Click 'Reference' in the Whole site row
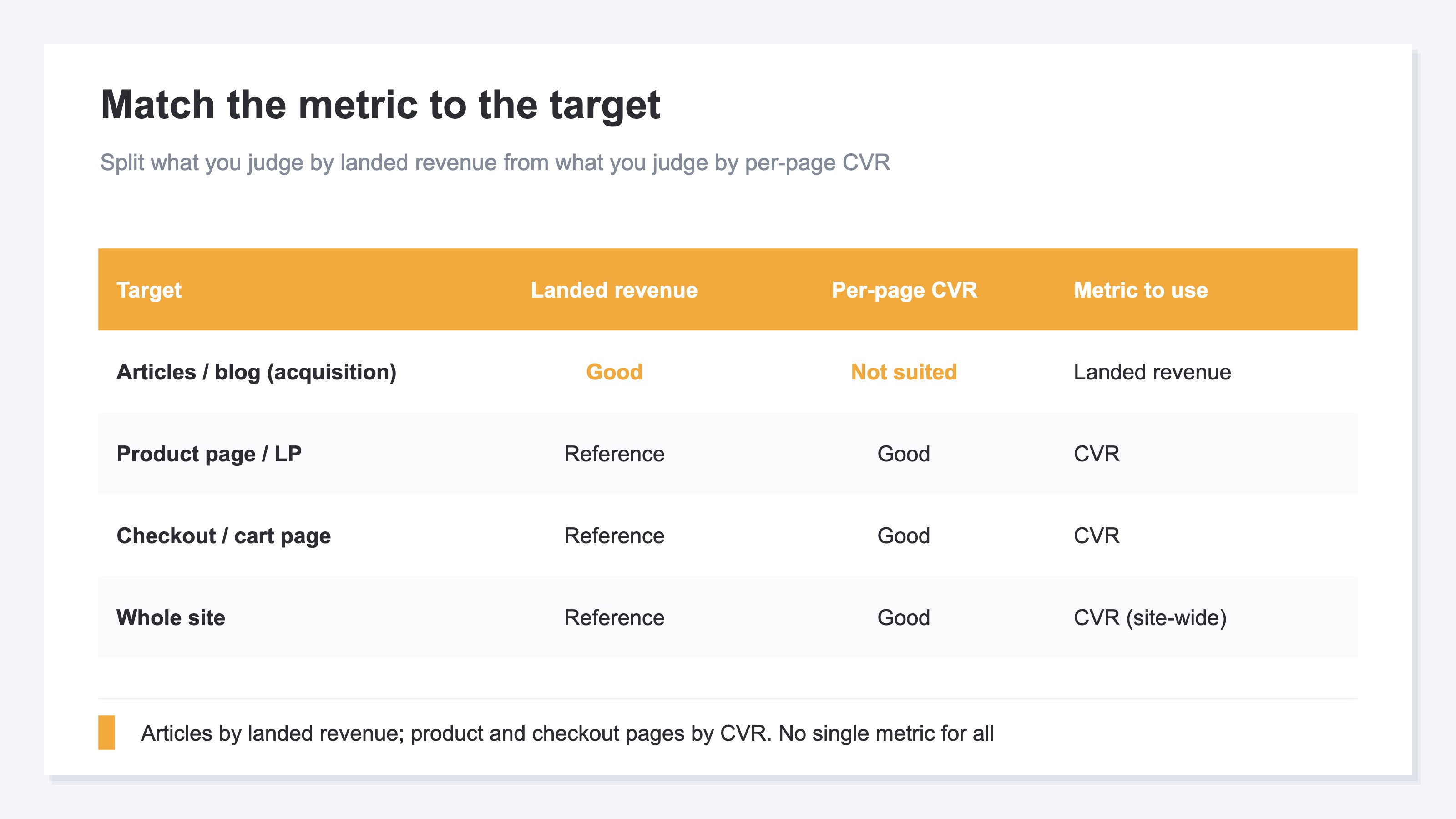 point(614,618)
